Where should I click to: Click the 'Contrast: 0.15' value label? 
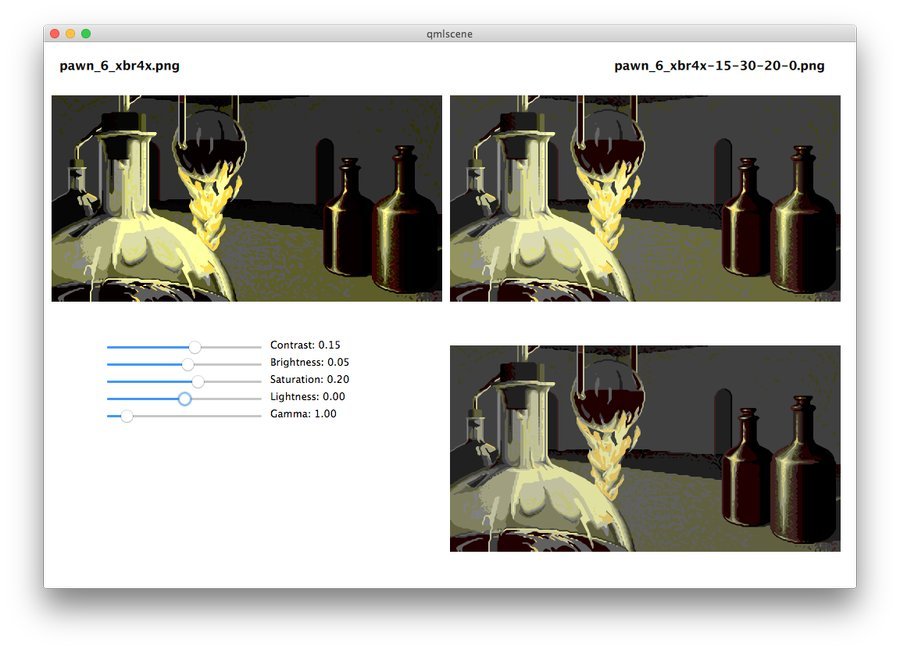[305, 345]
